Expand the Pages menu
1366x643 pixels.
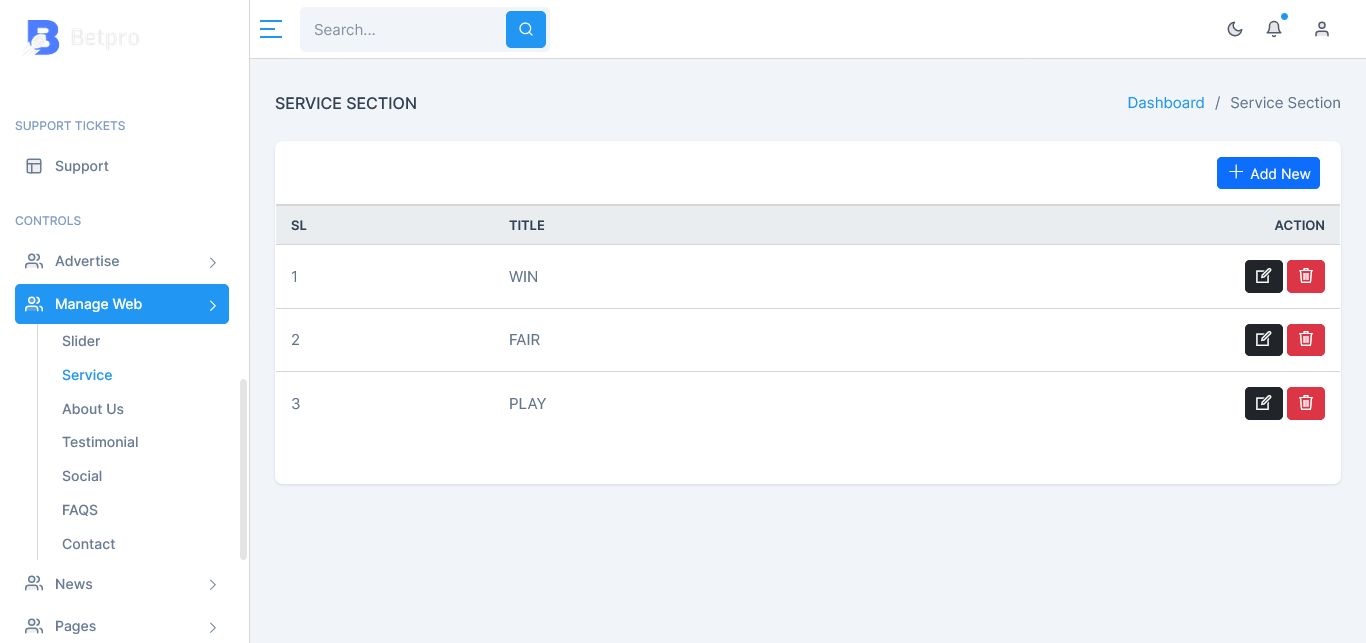pyautogui.click(x=122, y=626)
